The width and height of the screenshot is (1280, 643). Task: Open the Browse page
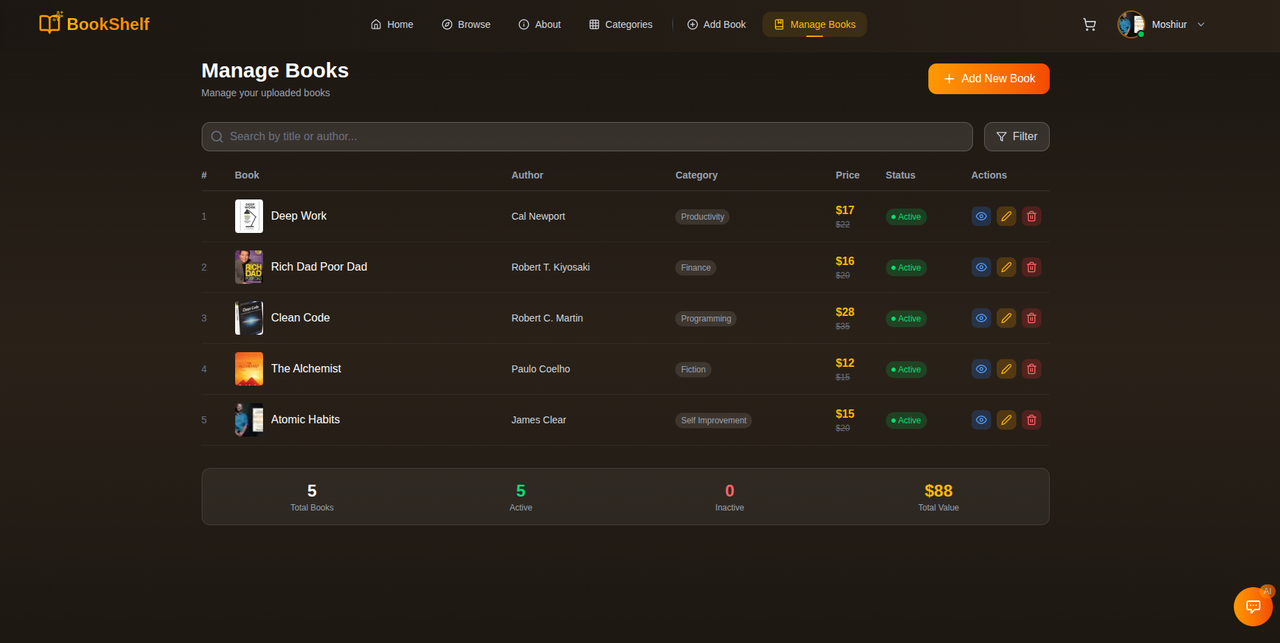(466, 24)
